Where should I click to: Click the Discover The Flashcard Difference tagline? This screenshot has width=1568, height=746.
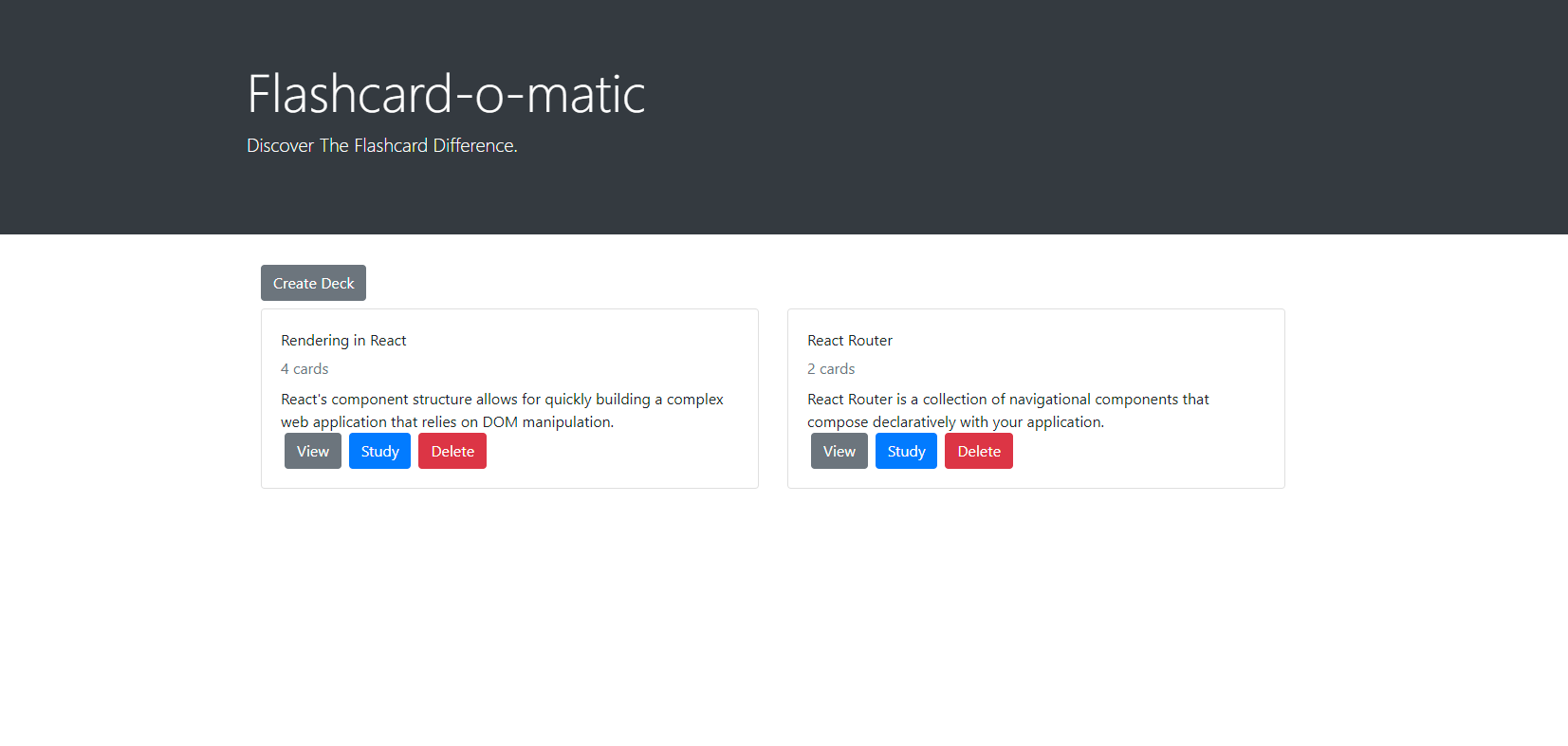[382, 145]
